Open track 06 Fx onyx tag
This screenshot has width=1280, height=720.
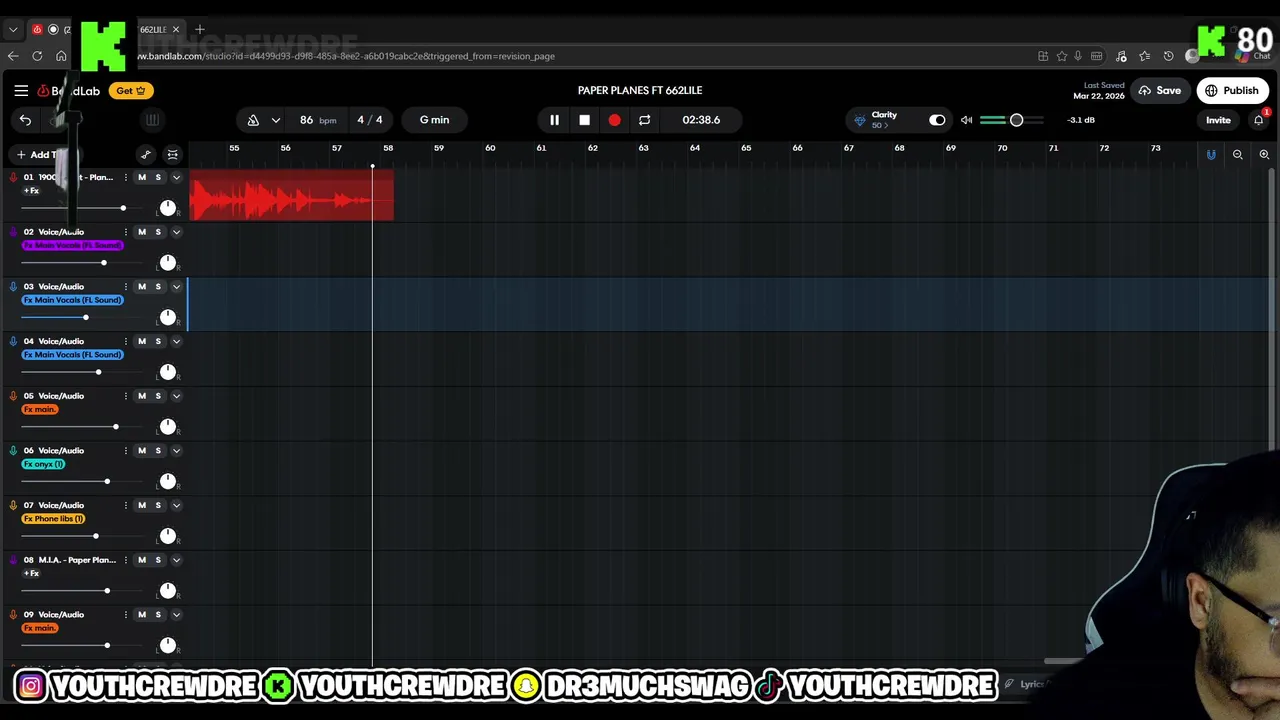tap(43, 464)
